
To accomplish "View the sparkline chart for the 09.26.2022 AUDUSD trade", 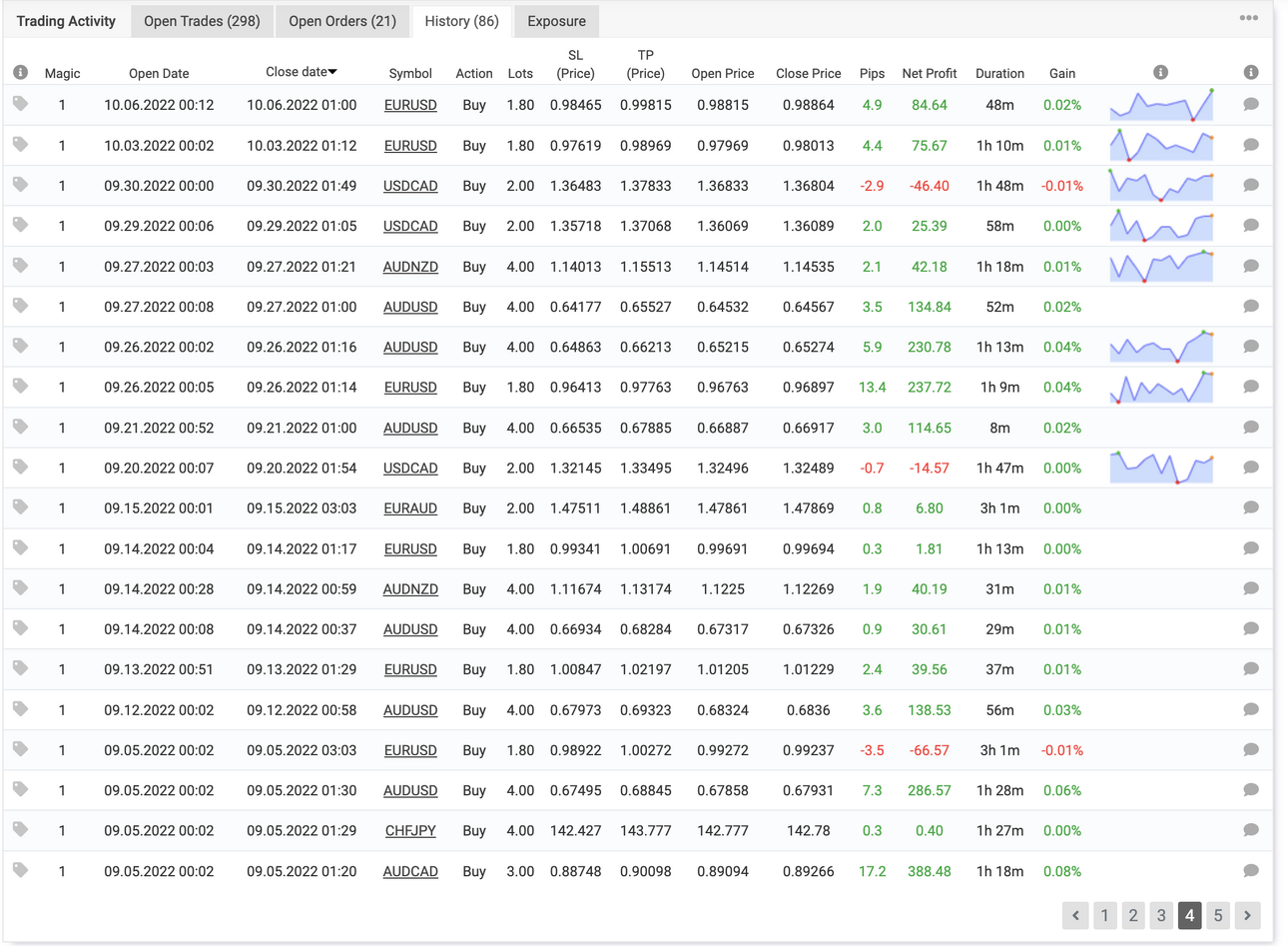I will tap(1161, 347).
